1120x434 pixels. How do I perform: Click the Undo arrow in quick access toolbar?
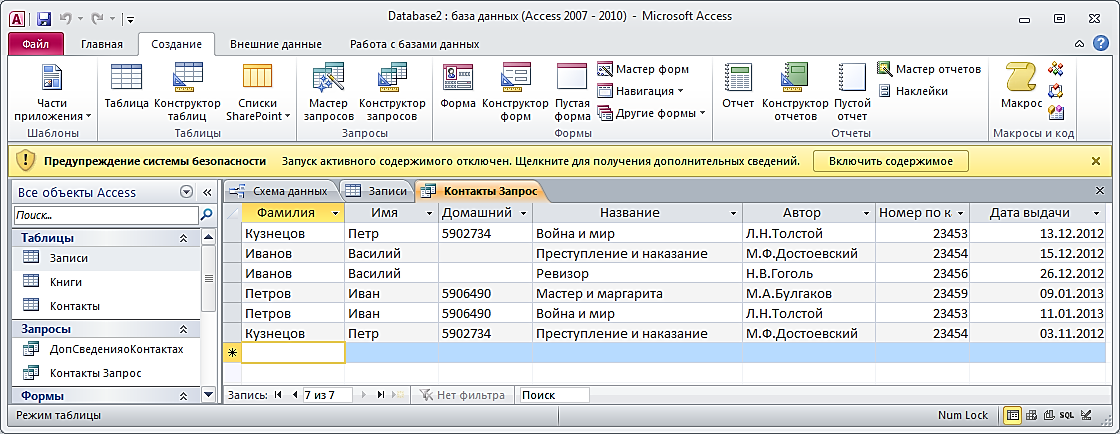(66, 17)
